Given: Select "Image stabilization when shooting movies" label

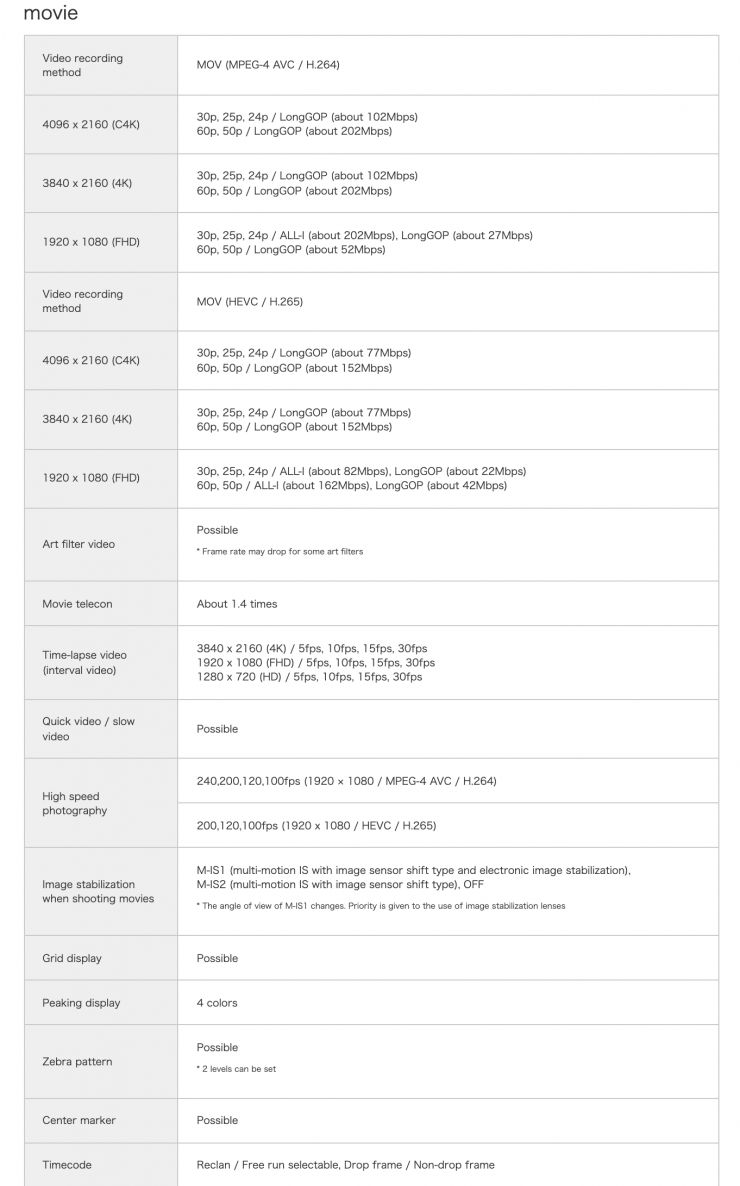Looking at the screenshot, I should tap(98, 891).
